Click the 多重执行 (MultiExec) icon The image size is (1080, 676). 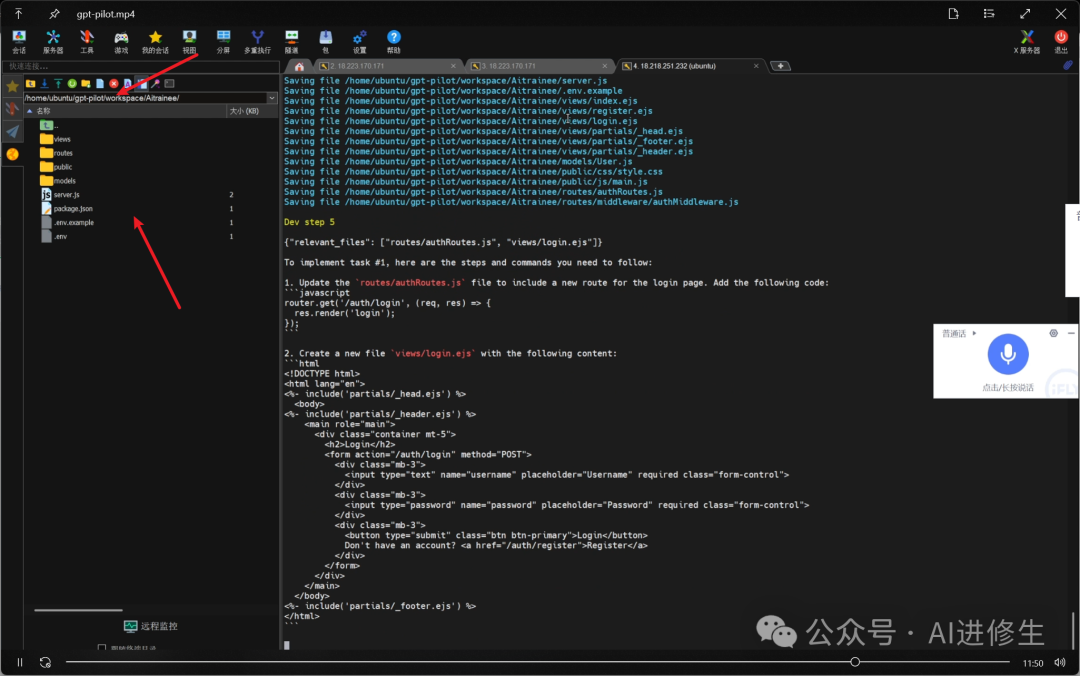(258, 42)
